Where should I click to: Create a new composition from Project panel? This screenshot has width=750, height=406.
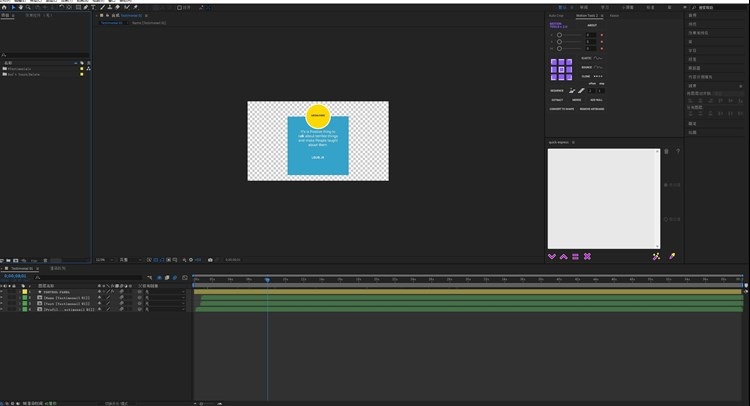coord(15,261)
